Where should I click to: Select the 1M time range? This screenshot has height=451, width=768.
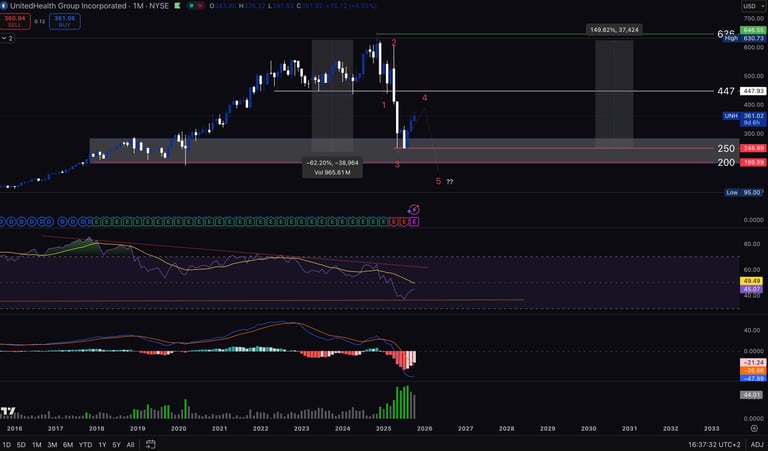[37, 445]
